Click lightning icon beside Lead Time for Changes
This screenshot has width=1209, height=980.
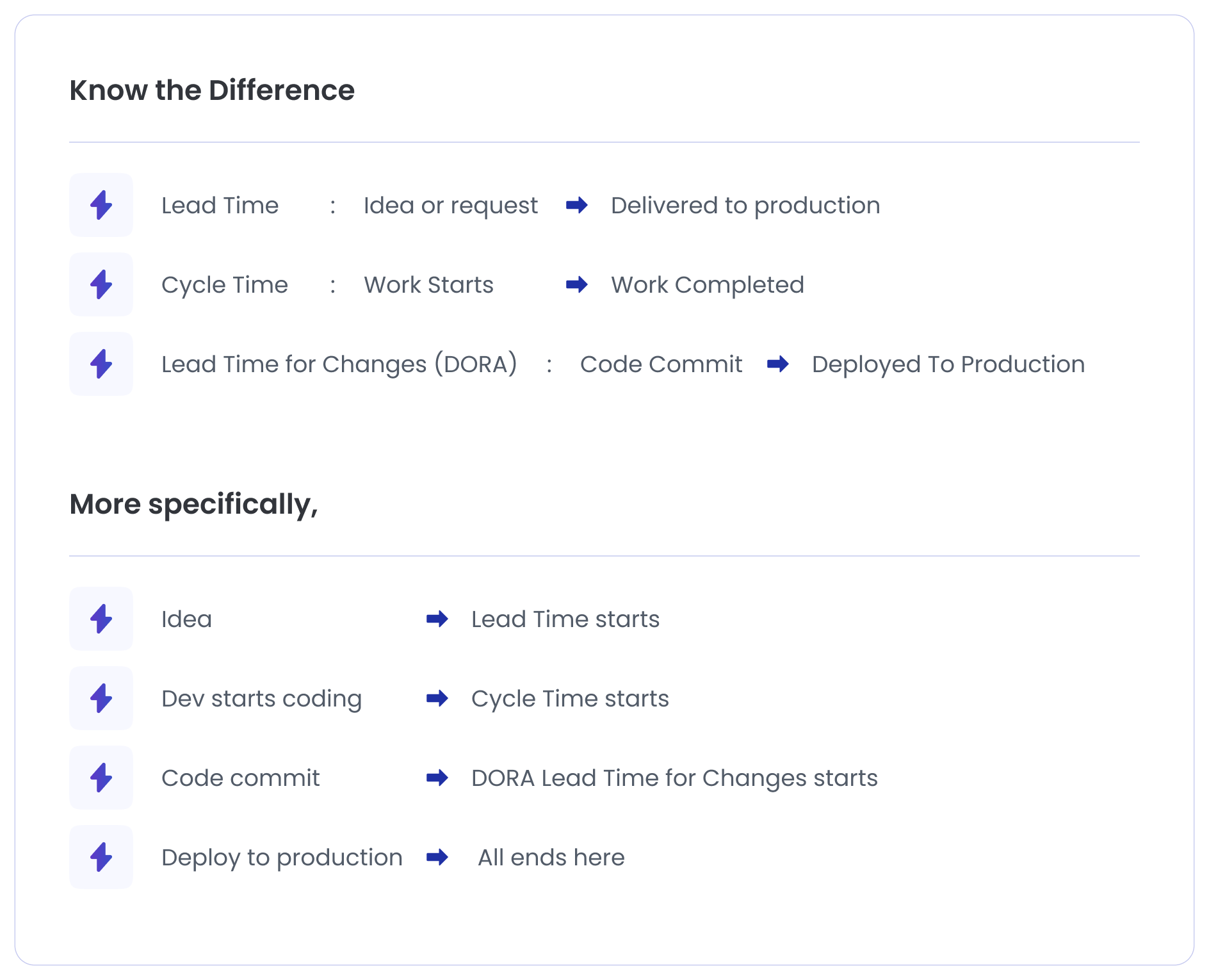point(101,364)
